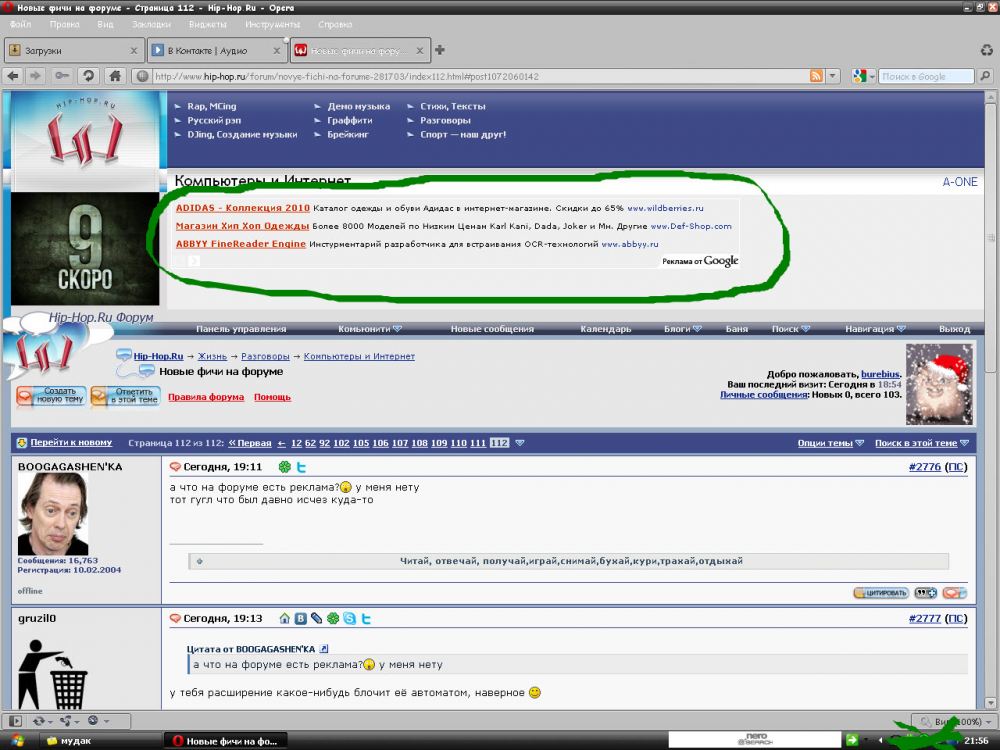This screenshot has height=750, width=1000.
Task: Expand the Блоги menu dropdown
Action: 697,328
